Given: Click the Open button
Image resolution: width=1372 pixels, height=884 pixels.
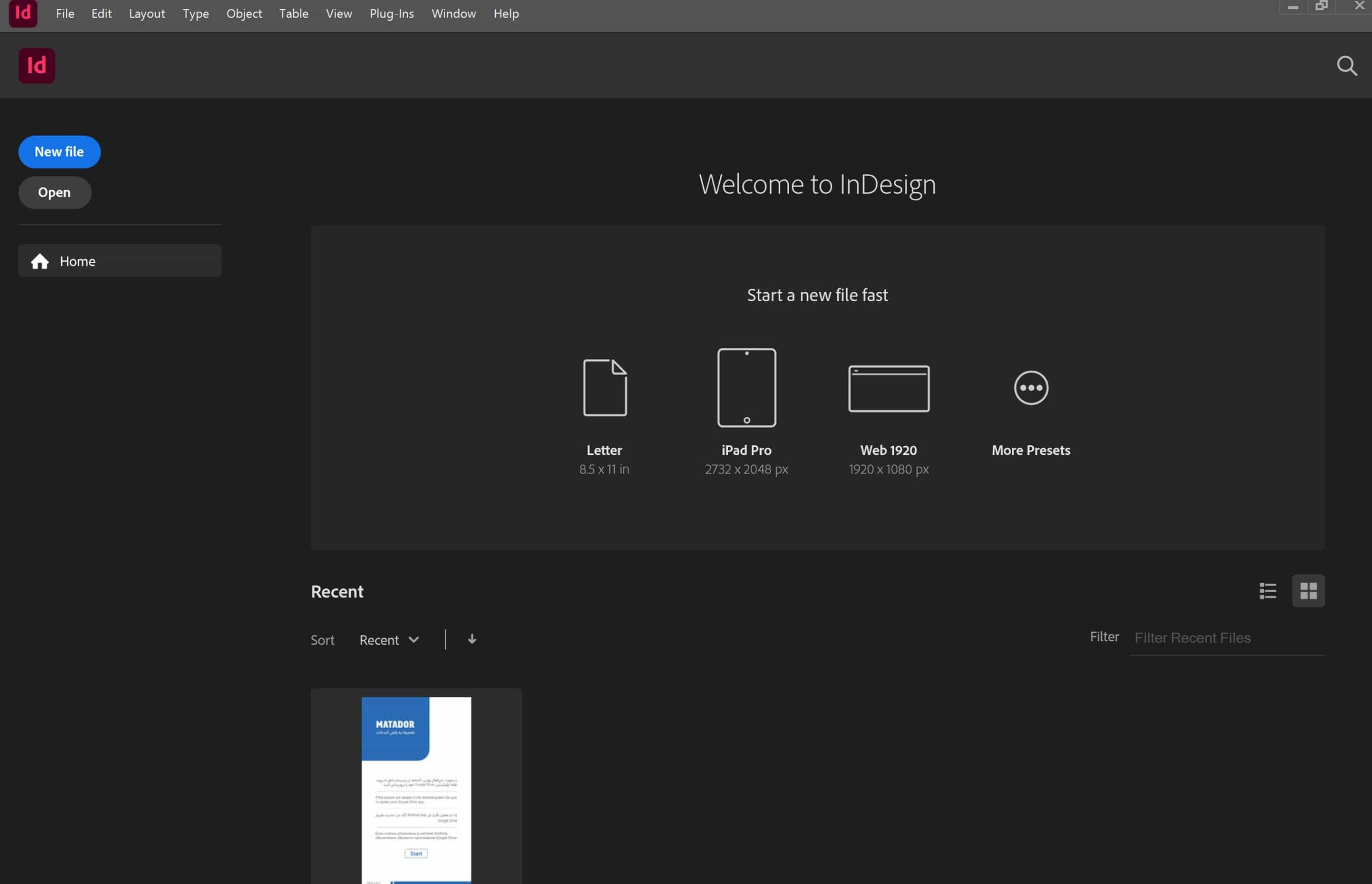Looking at the screenshot, I should (x=55, y=192).
